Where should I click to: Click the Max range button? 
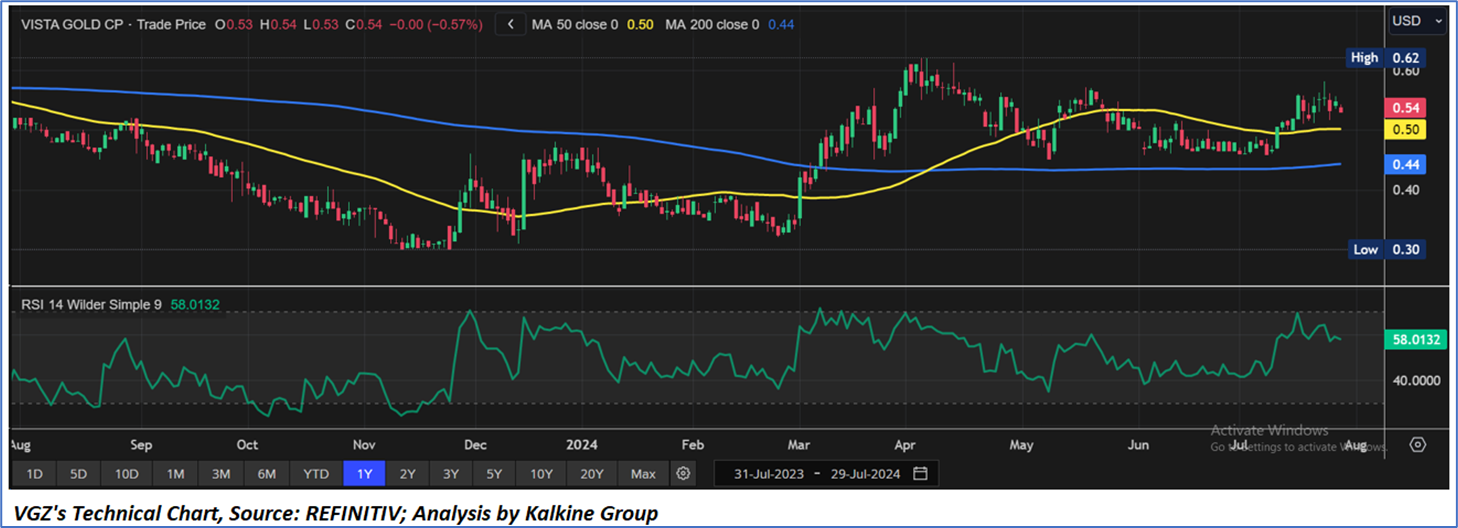coord(643,473)
